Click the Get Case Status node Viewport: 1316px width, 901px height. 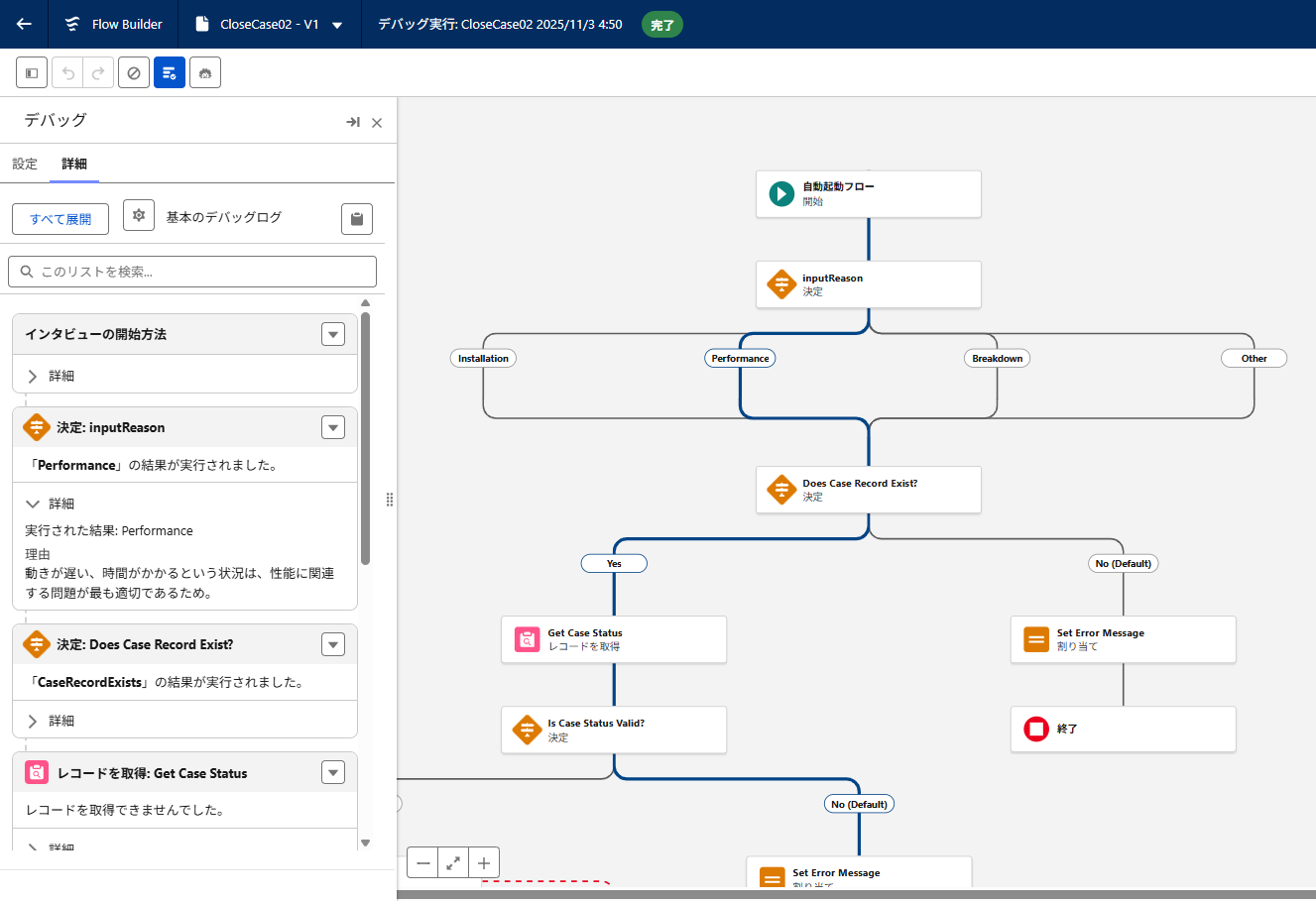tap(614, 639)
